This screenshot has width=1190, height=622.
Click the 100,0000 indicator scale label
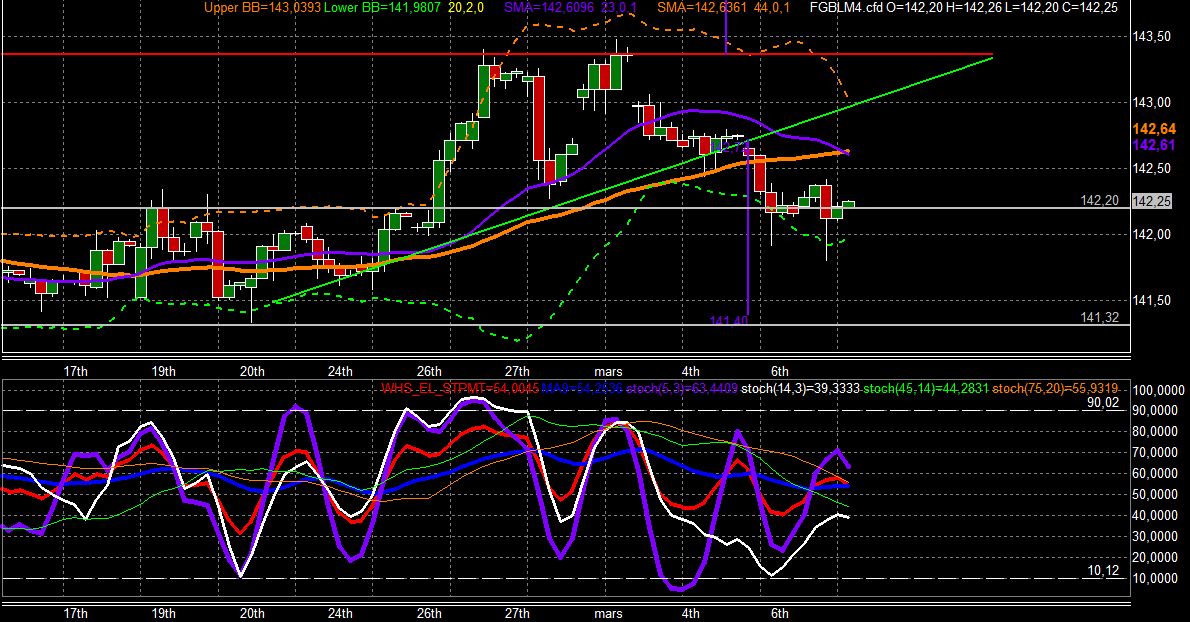(1158, 391)
